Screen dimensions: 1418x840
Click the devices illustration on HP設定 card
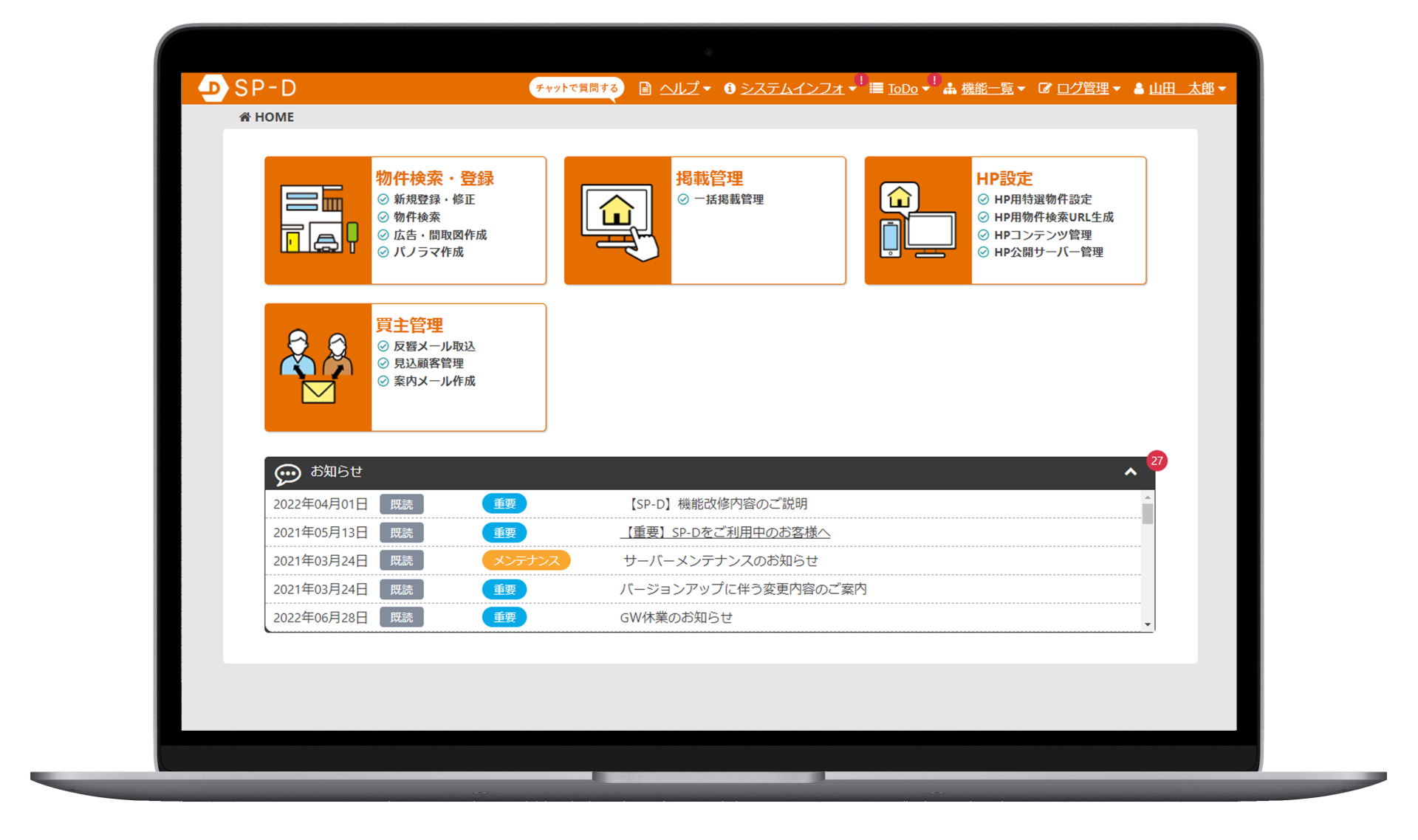[917, 220]
